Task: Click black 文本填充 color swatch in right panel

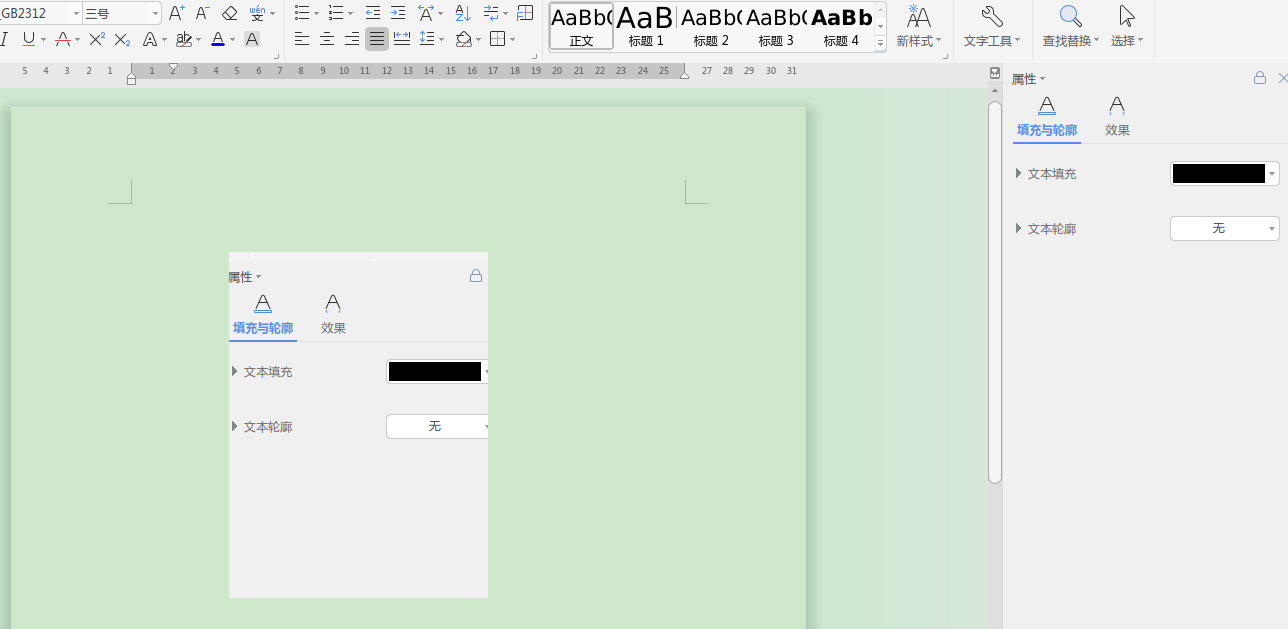Action: pyautogui.click(x=1218, y=173)
